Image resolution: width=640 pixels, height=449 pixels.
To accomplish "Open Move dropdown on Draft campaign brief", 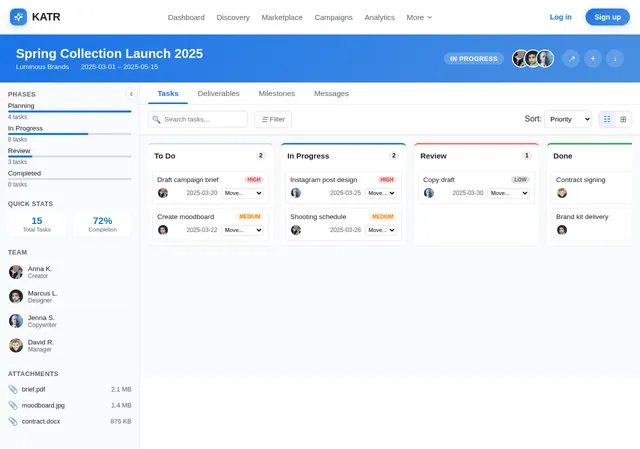I will (x=242, y=193).
